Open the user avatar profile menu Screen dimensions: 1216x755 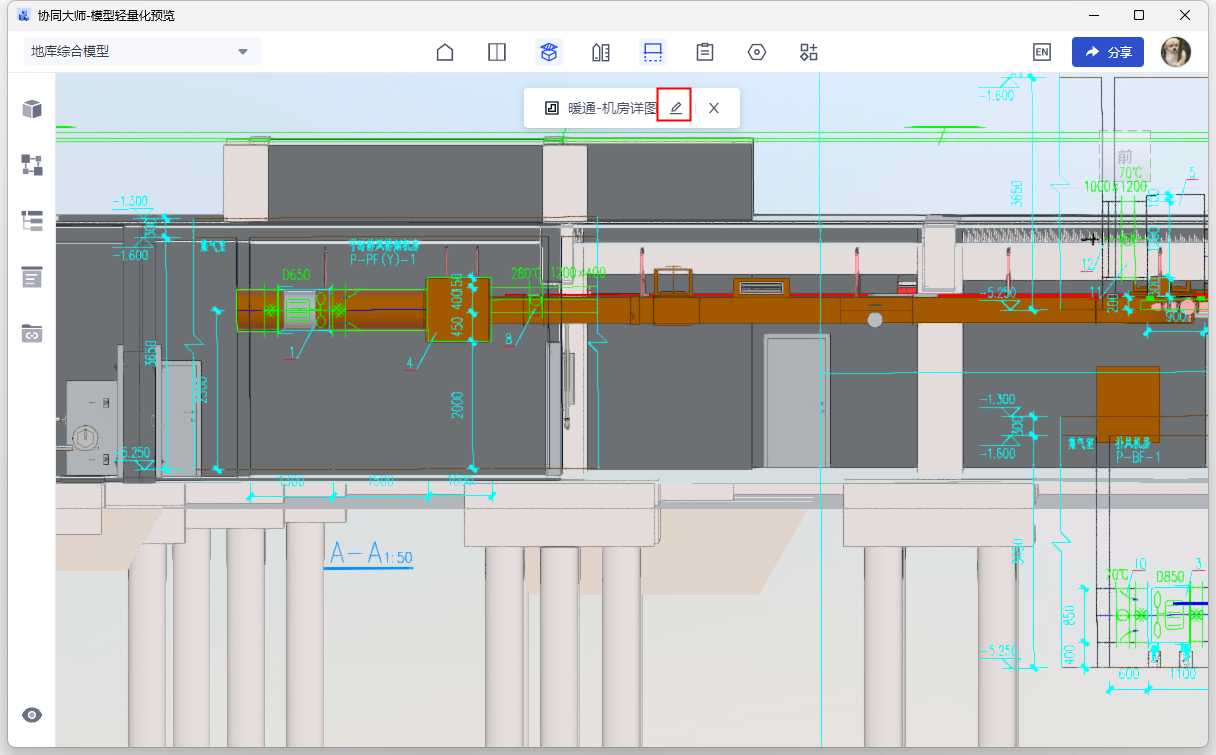pos(1176,53)
